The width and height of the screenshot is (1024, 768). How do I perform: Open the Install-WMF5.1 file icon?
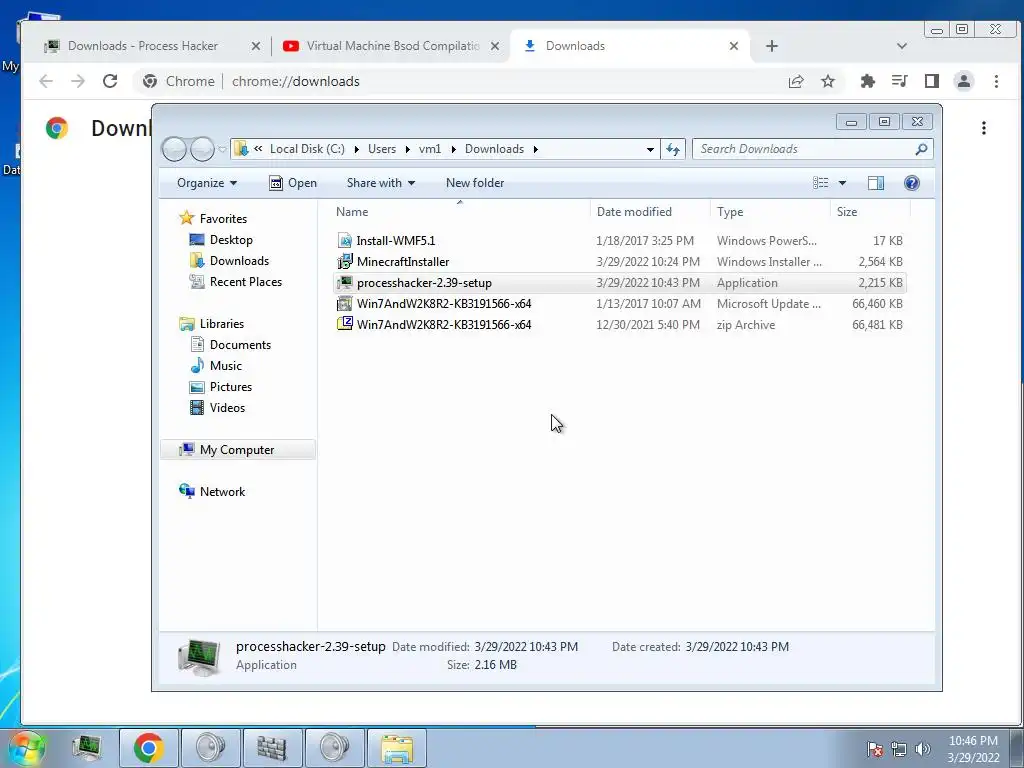click(344, 240)
